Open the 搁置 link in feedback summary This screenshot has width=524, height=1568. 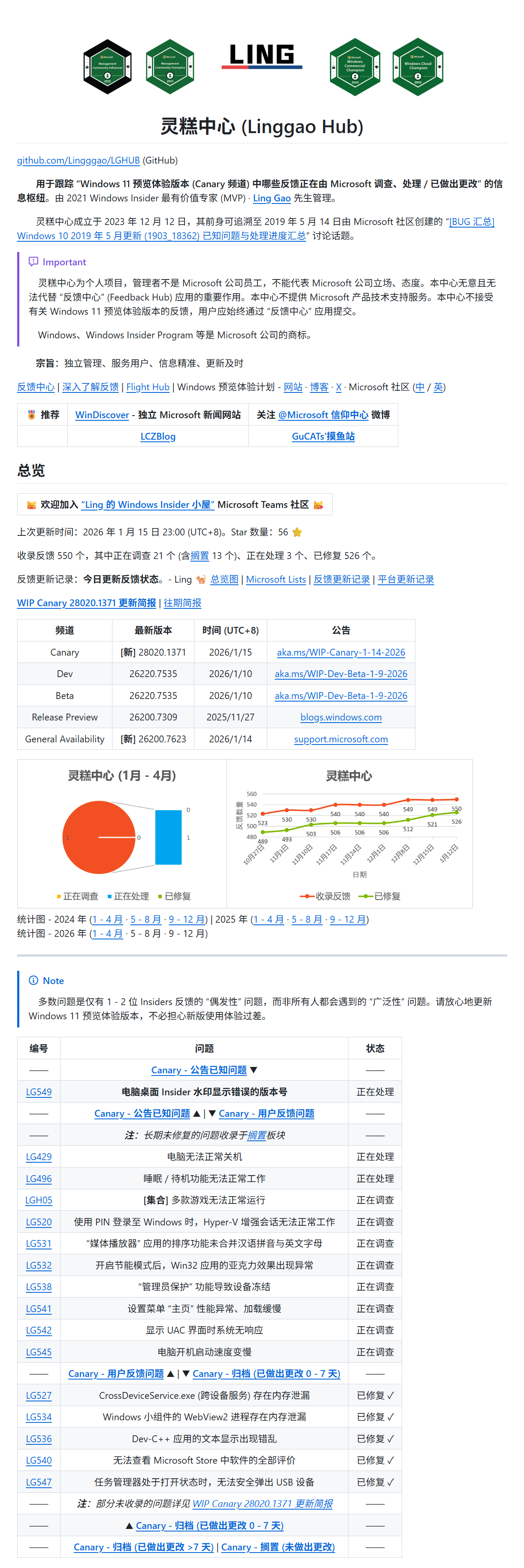coord(200,556)
